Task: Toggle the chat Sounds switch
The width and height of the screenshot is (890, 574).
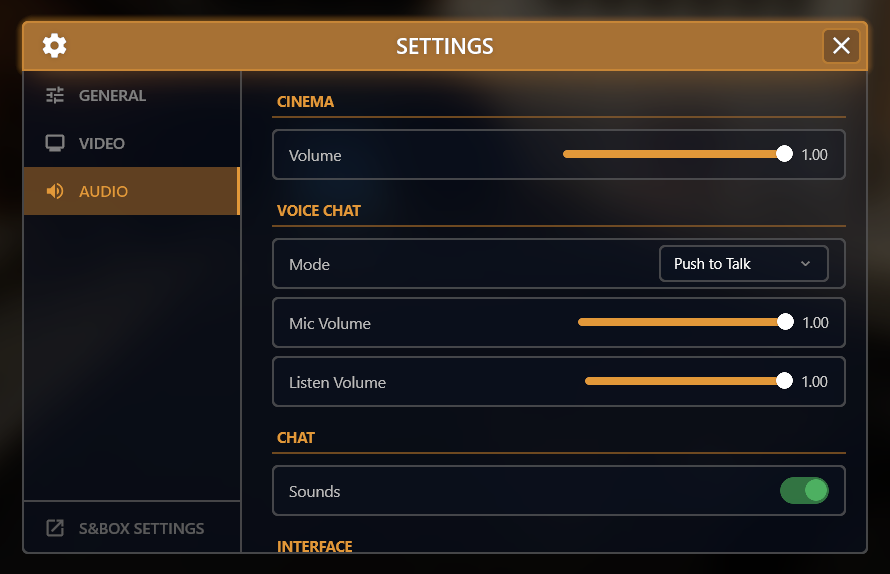Action: pos(804,491)
